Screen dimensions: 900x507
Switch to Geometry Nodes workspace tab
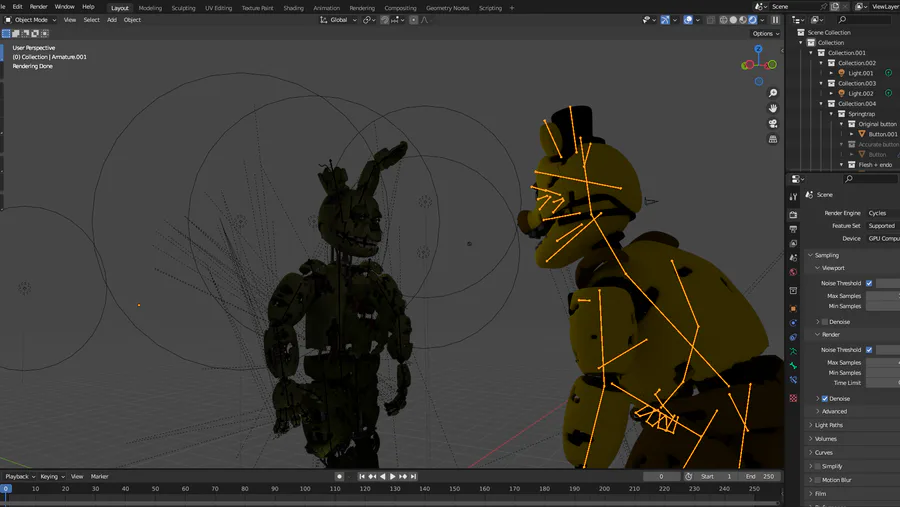coord(447,8)
